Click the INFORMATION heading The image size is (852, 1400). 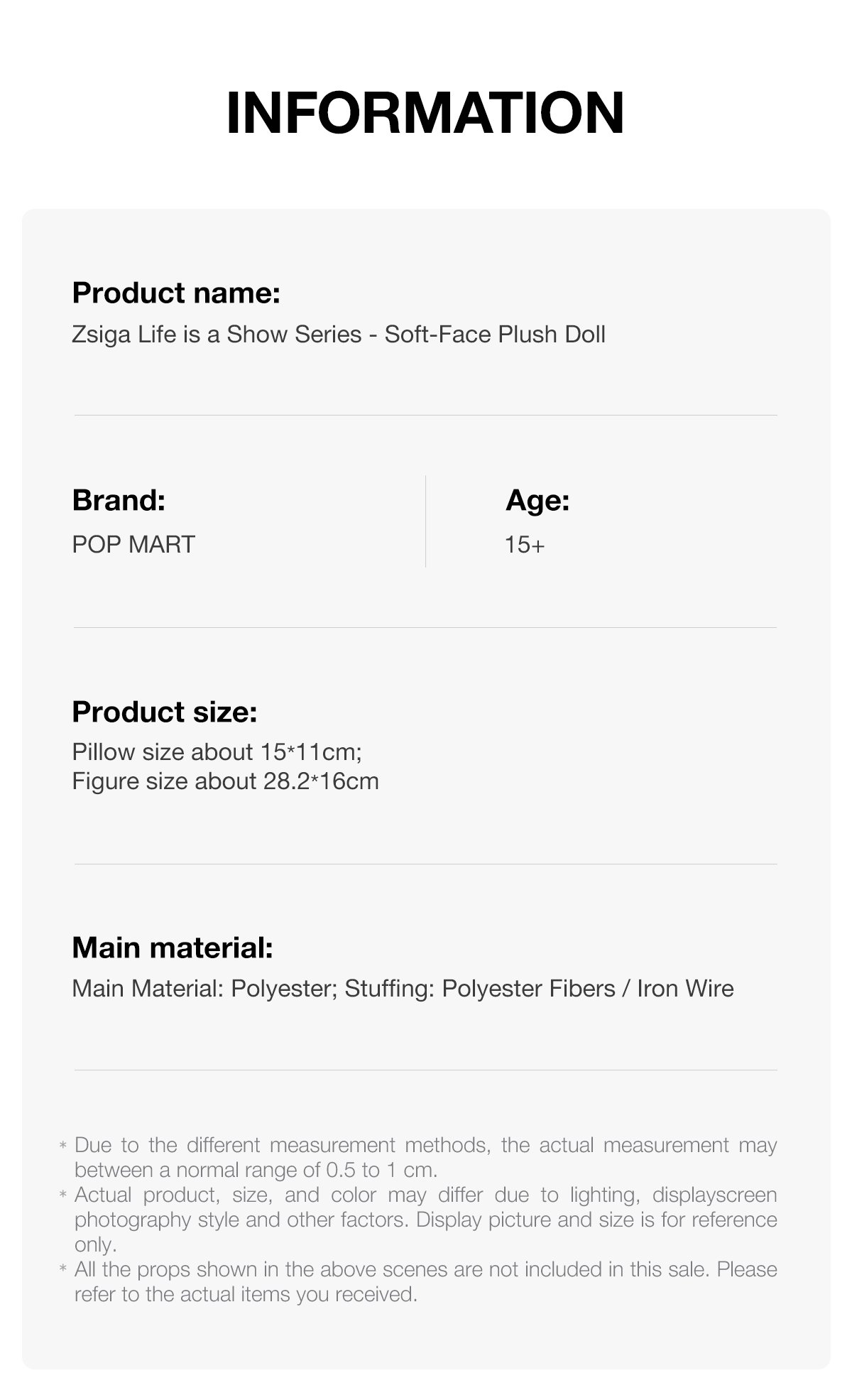click(425, 113)
